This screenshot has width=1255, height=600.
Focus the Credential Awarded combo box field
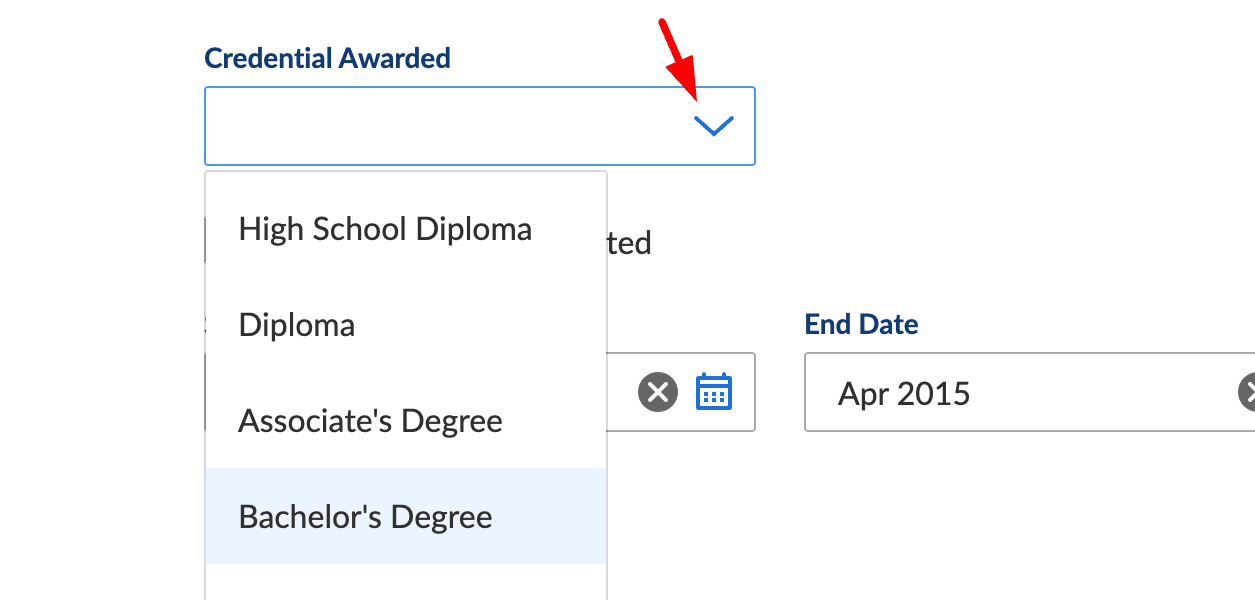480,126
